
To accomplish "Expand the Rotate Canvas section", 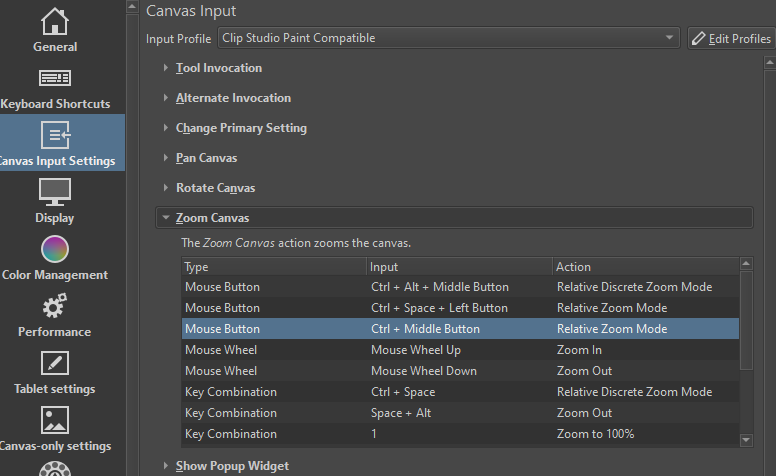I will pyautogui.click(x=215, y=188).
